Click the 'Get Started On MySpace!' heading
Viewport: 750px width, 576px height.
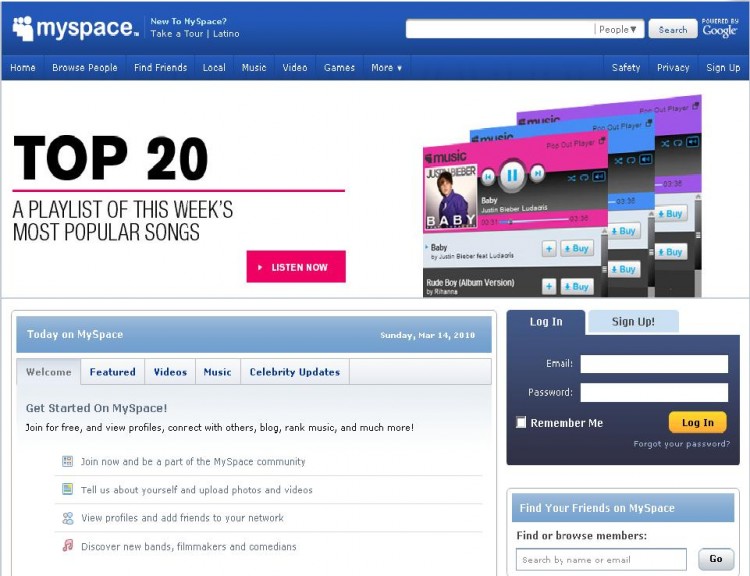97,408
